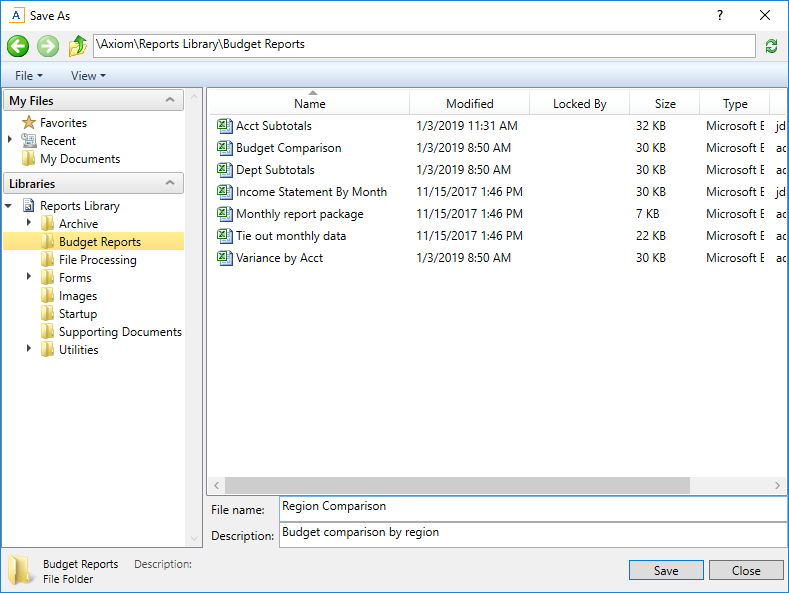Open the File menu
The width and height of the screenshot is (789, 593).
(28, 76)
